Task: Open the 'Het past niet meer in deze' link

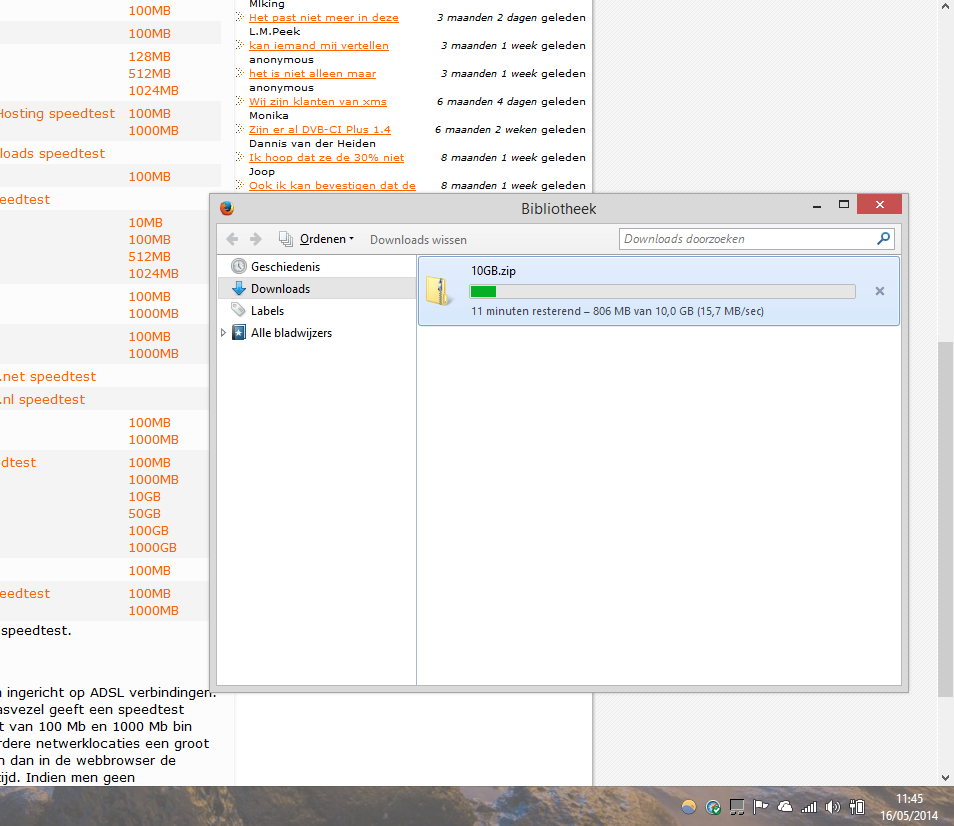Action: [x=323, y=18]
